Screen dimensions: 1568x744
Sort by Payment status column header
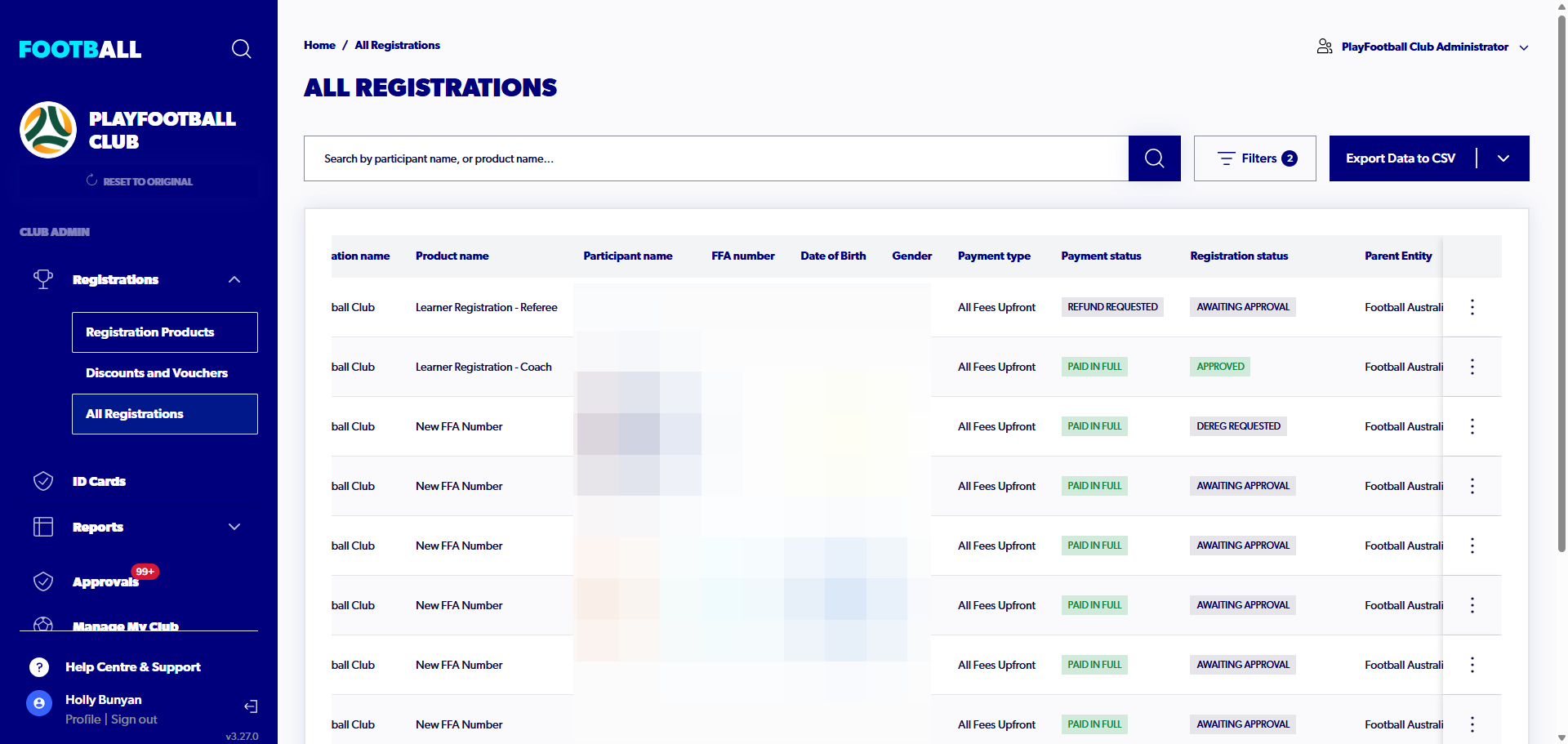1101,256
